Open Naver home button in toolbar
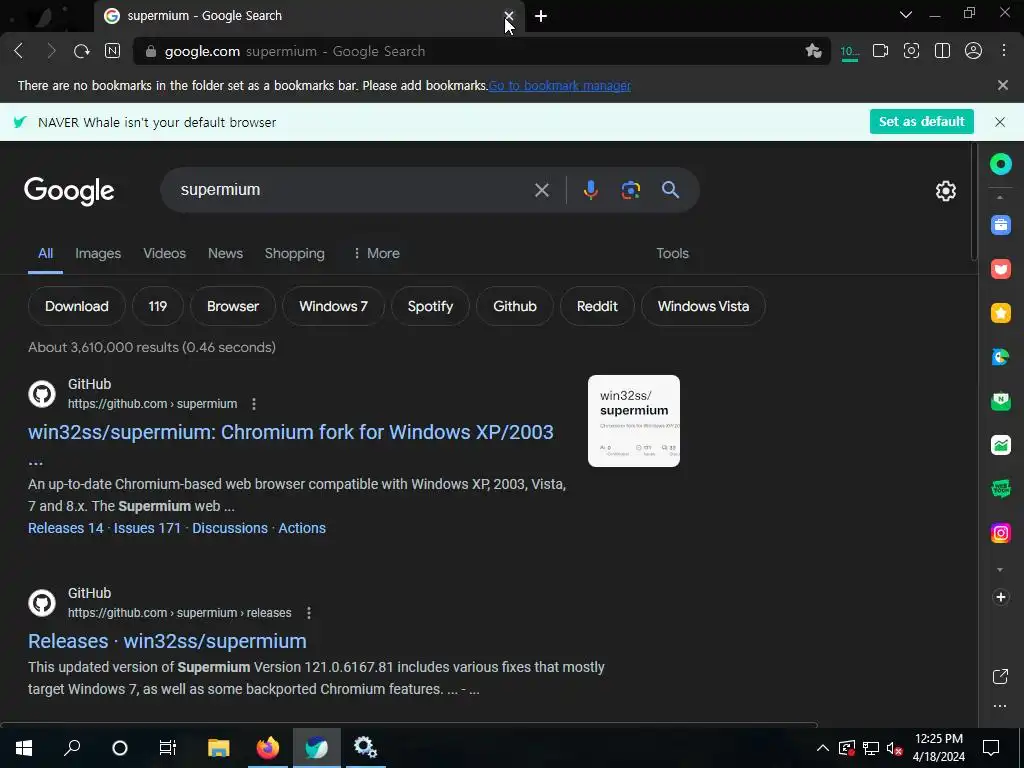 [112, 51]
